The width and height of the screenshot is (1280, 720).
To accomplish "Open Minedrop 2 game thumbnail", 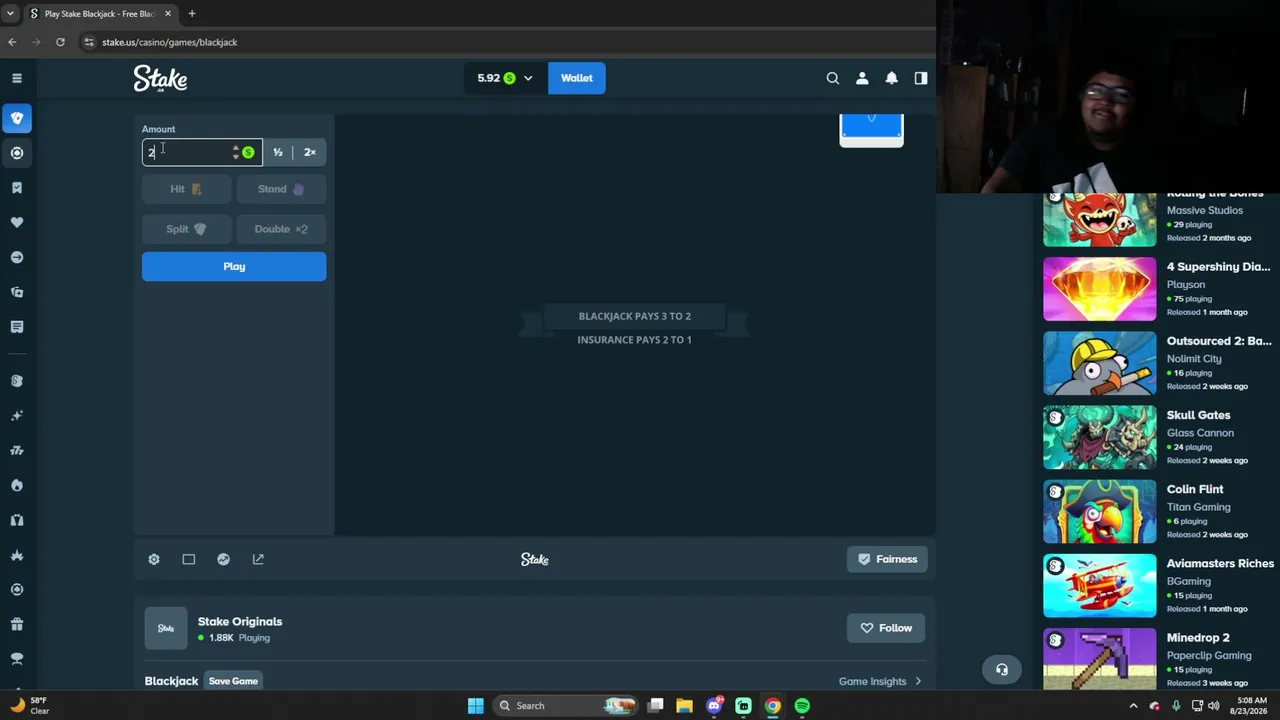I will [x=1100, y=659].
